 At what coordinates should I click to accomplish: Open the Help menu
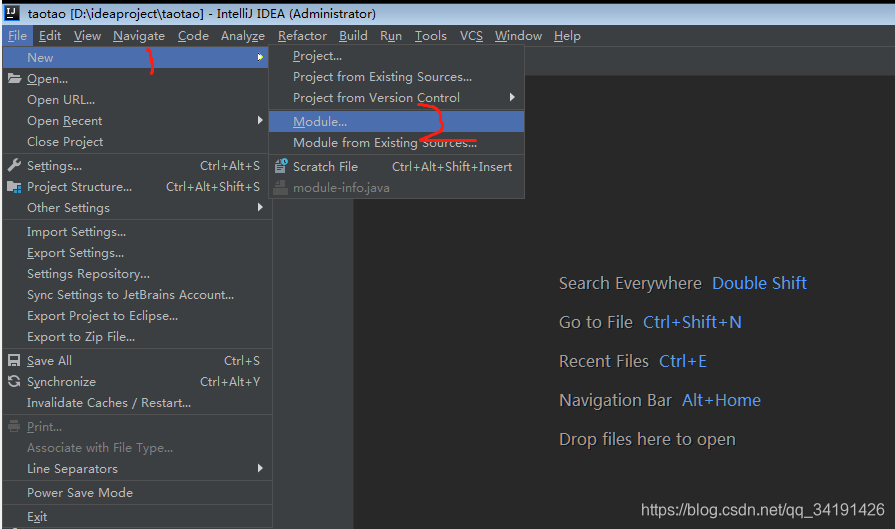[567, 35]
